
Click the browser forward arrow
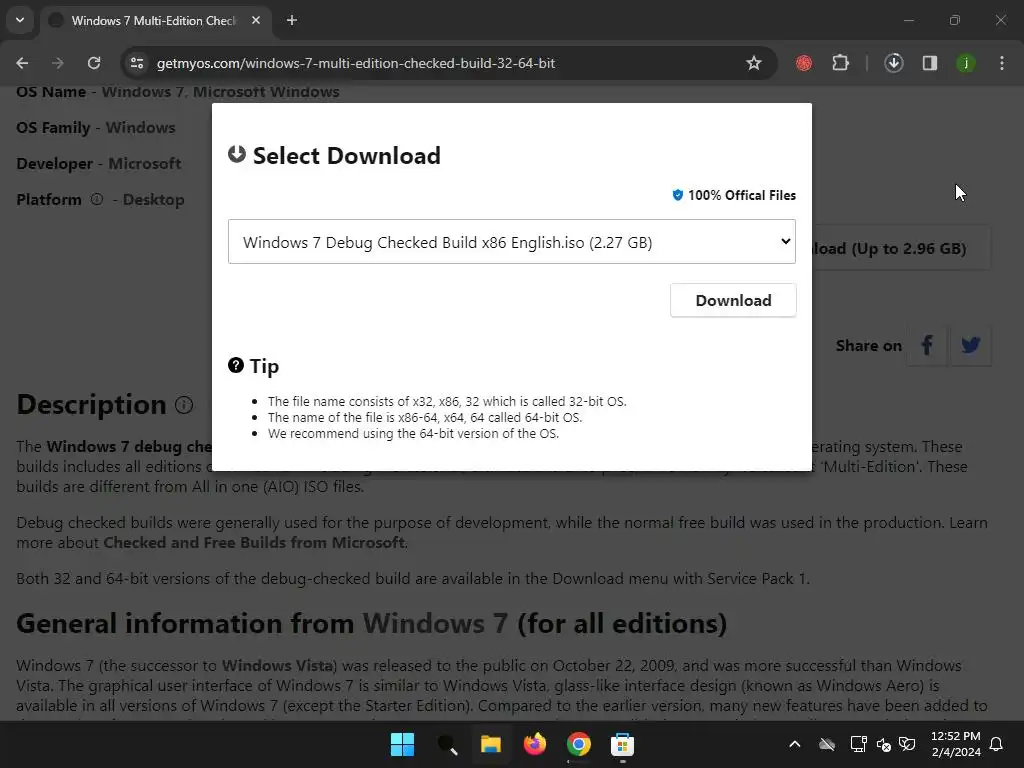57,63
